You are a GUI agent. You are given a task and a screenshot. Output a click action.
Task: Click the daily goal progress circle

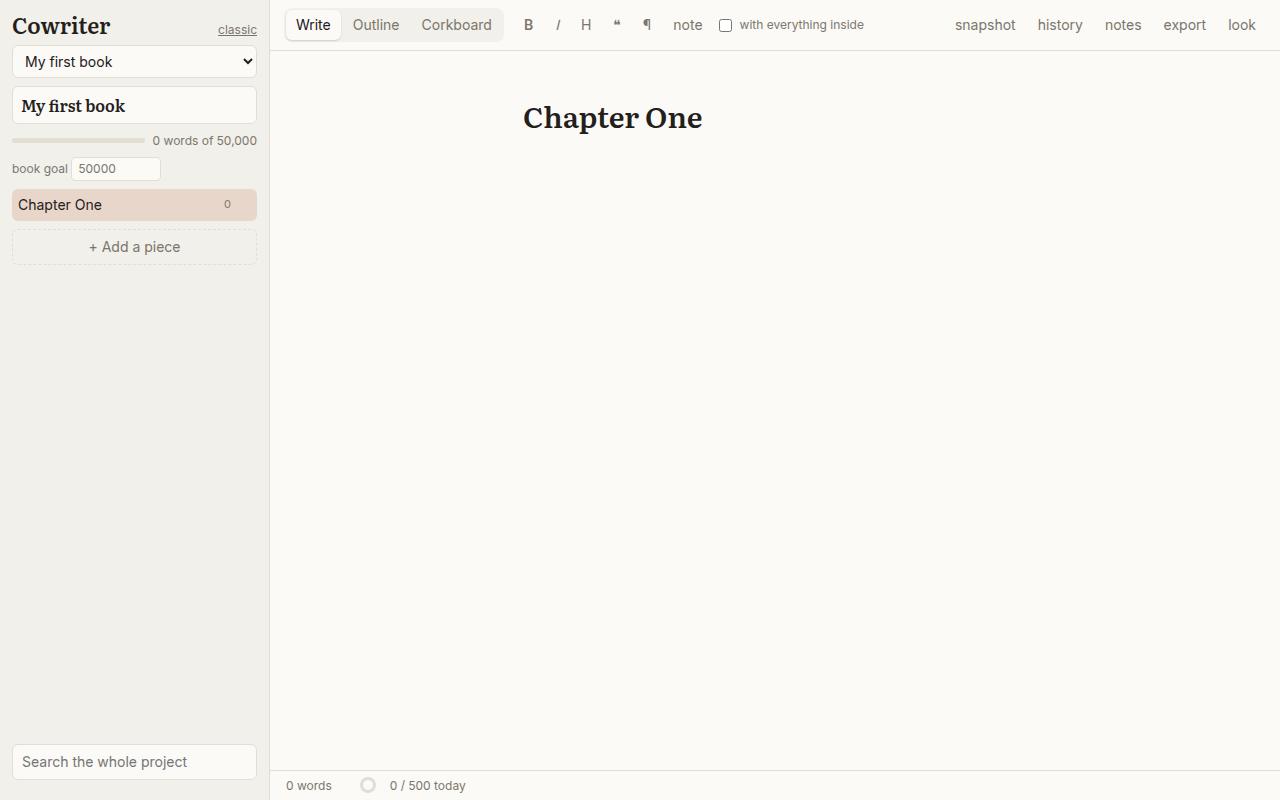click(x=368, y=785)
